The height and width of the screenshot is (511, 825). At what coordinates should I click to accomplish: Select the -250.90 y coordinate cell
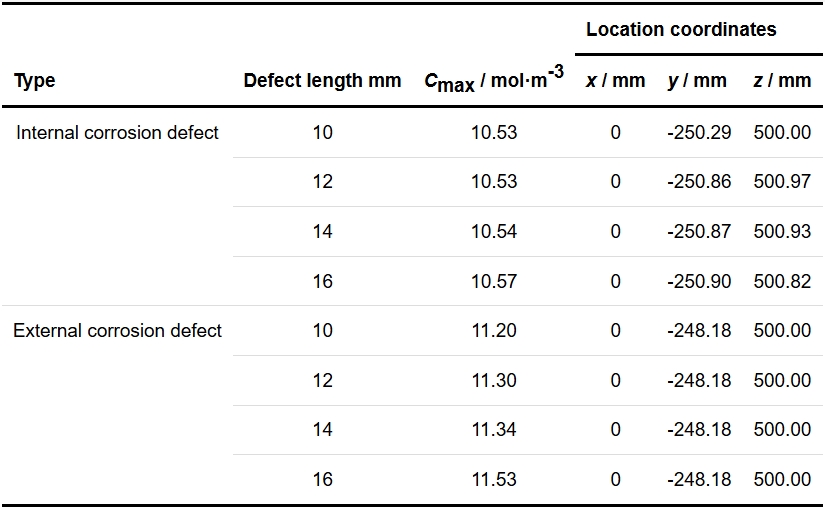coord(699,281)
